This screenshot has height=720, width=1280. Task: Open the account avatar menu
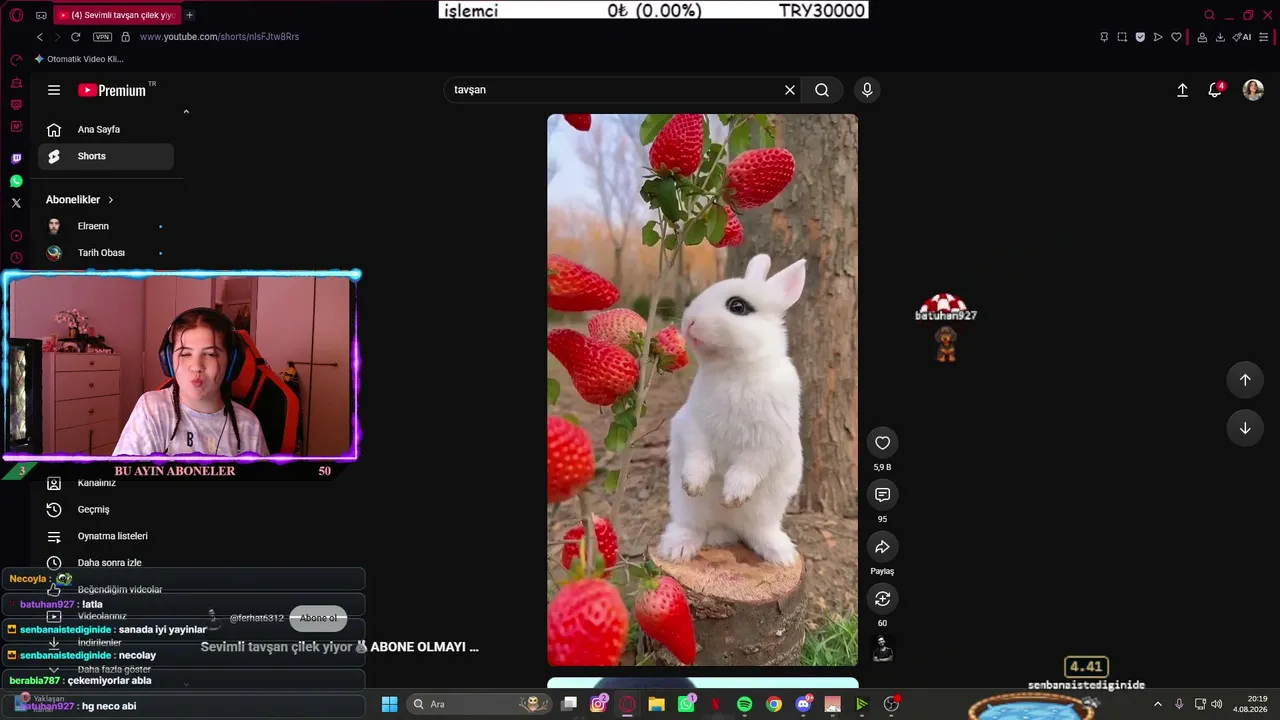(x=1253, y=90)
